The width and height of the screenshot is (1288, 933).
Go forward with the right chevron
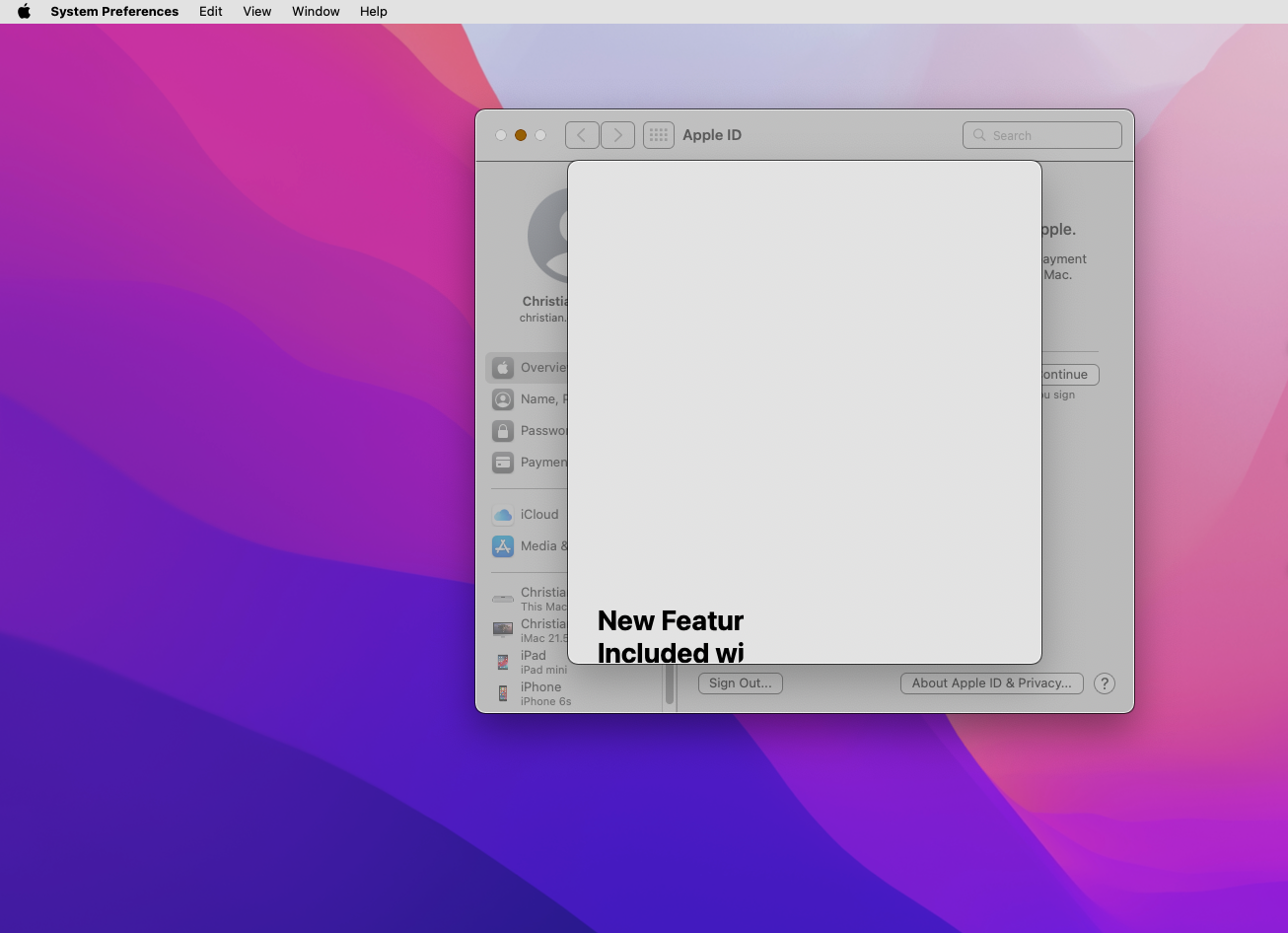617,135
